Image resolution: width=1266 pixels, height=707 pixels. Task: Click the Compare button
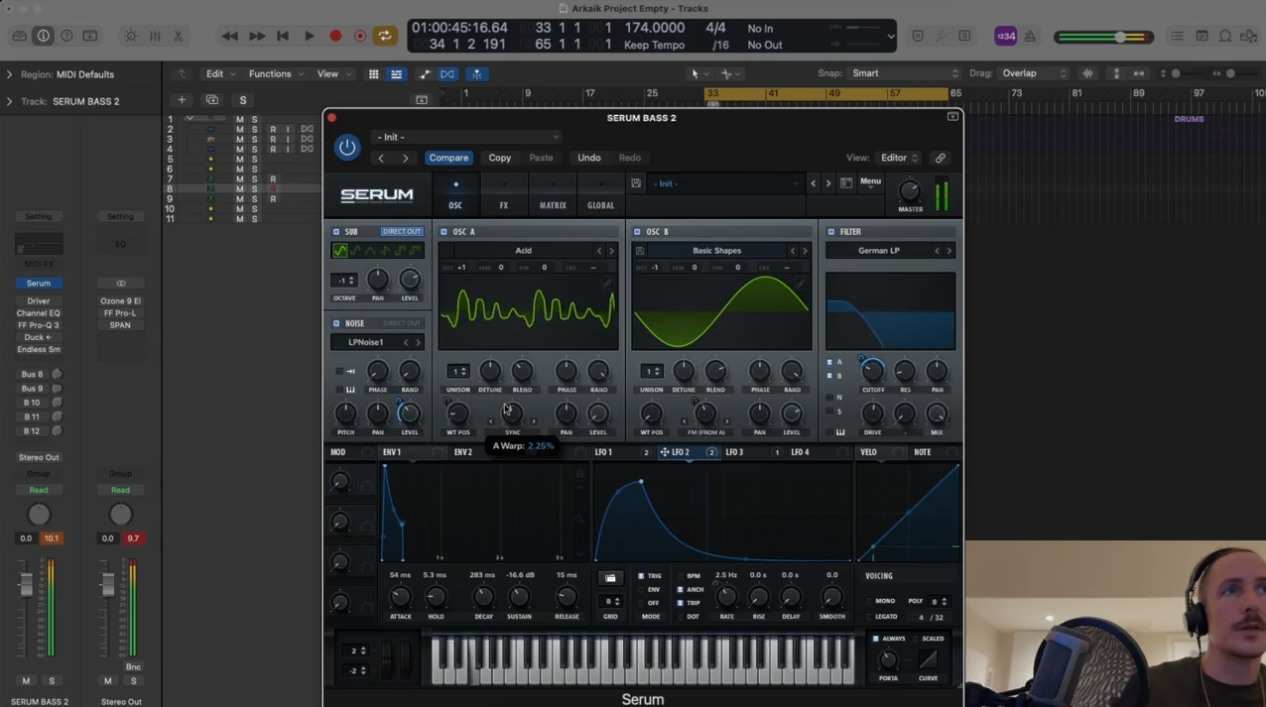(x=448, y=158)
